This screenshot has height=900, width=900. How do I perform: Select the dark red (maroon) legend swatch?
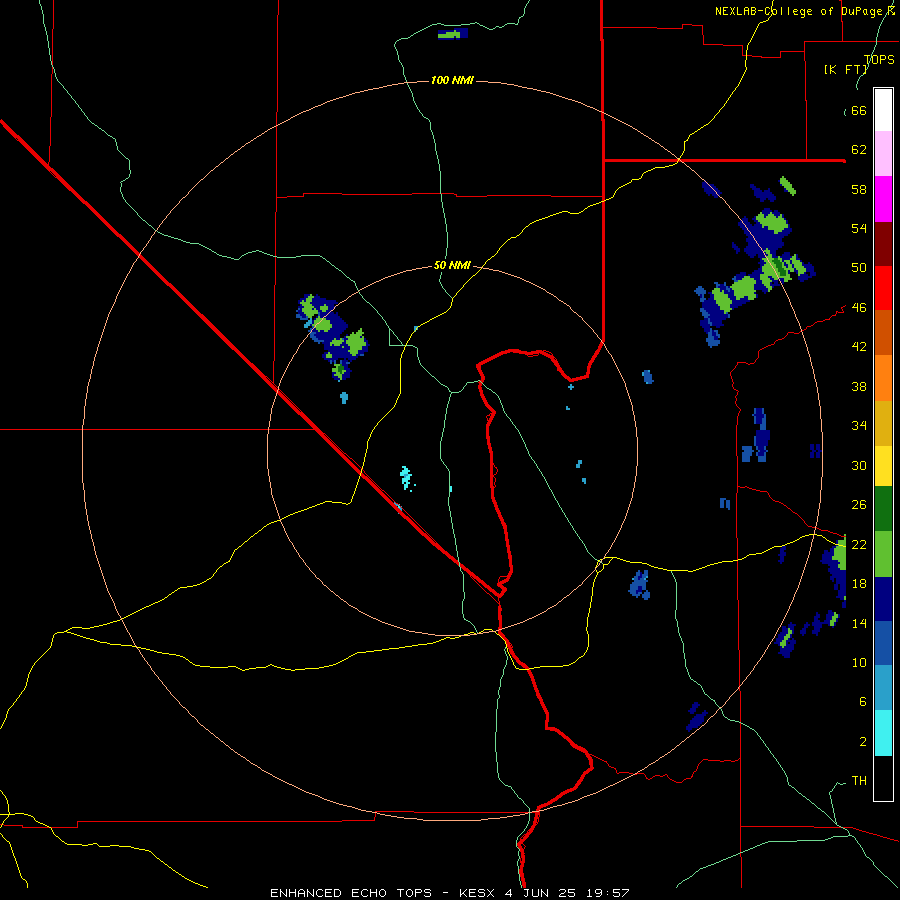point(883,243)
